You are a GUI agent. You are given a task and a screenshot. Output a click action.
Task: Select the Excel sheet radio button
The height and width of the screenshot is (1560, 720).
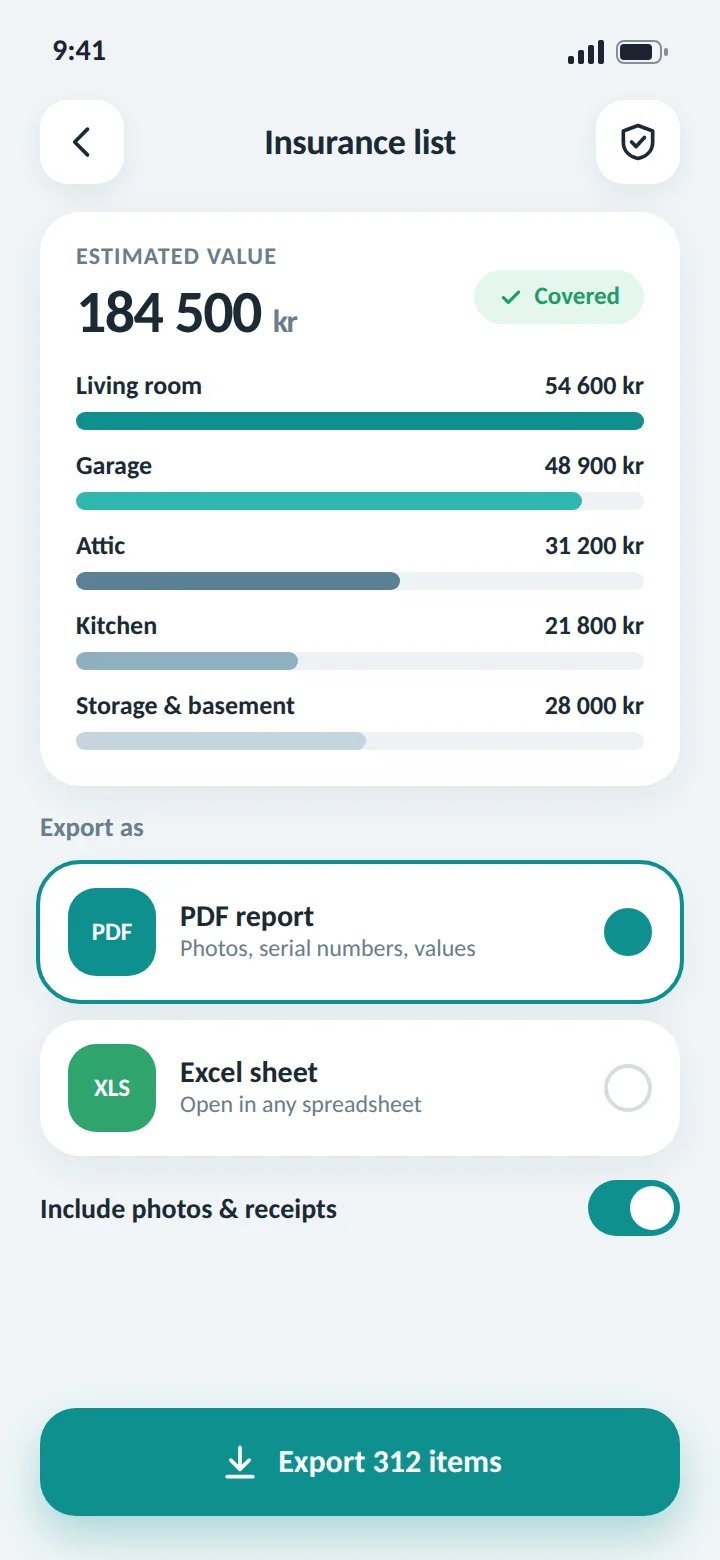coord(628,1088)
